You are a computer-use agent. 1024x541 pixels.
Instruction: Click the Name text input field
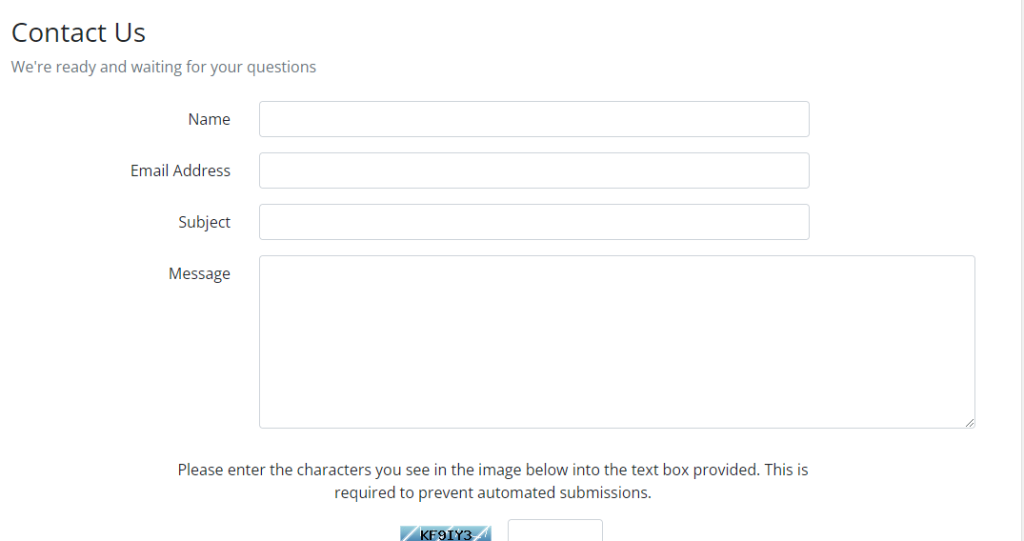click(x=534, y=119)
